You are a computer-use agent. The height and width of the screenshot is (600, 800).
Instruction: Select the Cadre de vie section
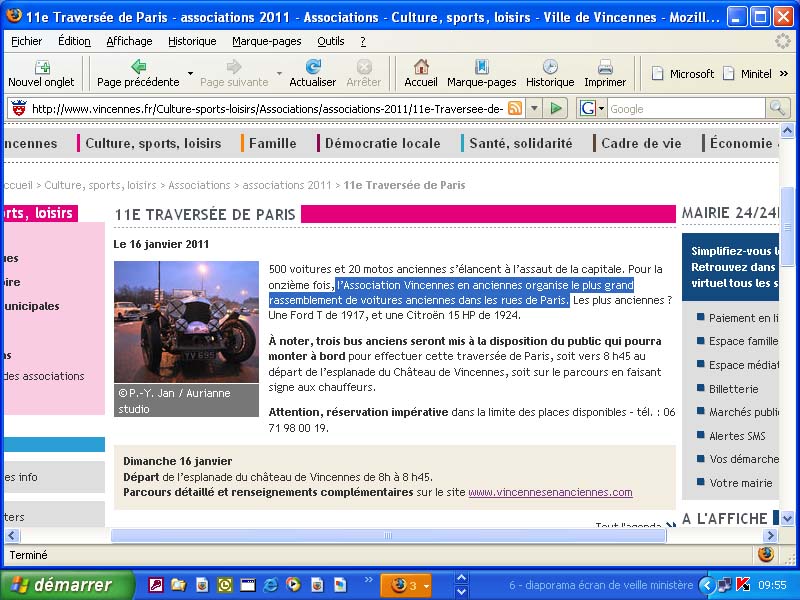[641, 143]
